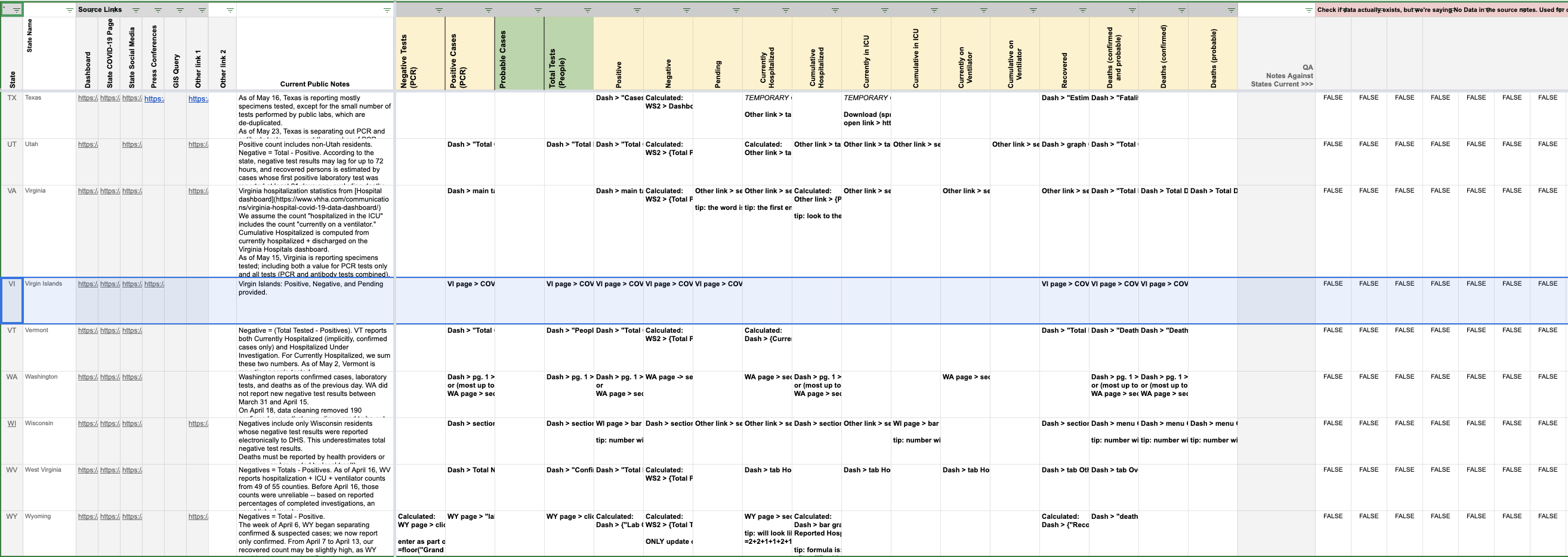This screenshot has height=557, width=1568.
Task: Open filter icon above Total Tests (People) column
Action: [587, 10]
